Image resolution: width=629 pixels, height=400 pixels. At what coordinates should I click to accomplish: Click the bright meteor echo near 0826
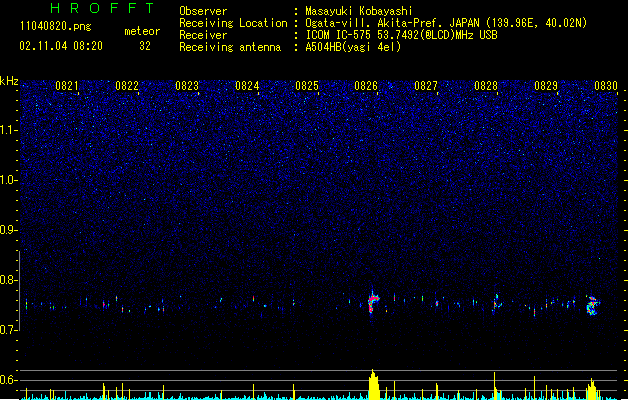point(373,303)
